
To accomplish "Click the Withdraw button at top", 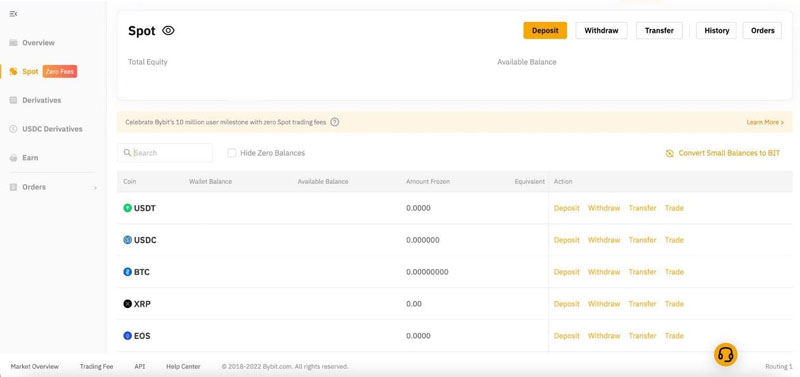I will tap(602, 31).
